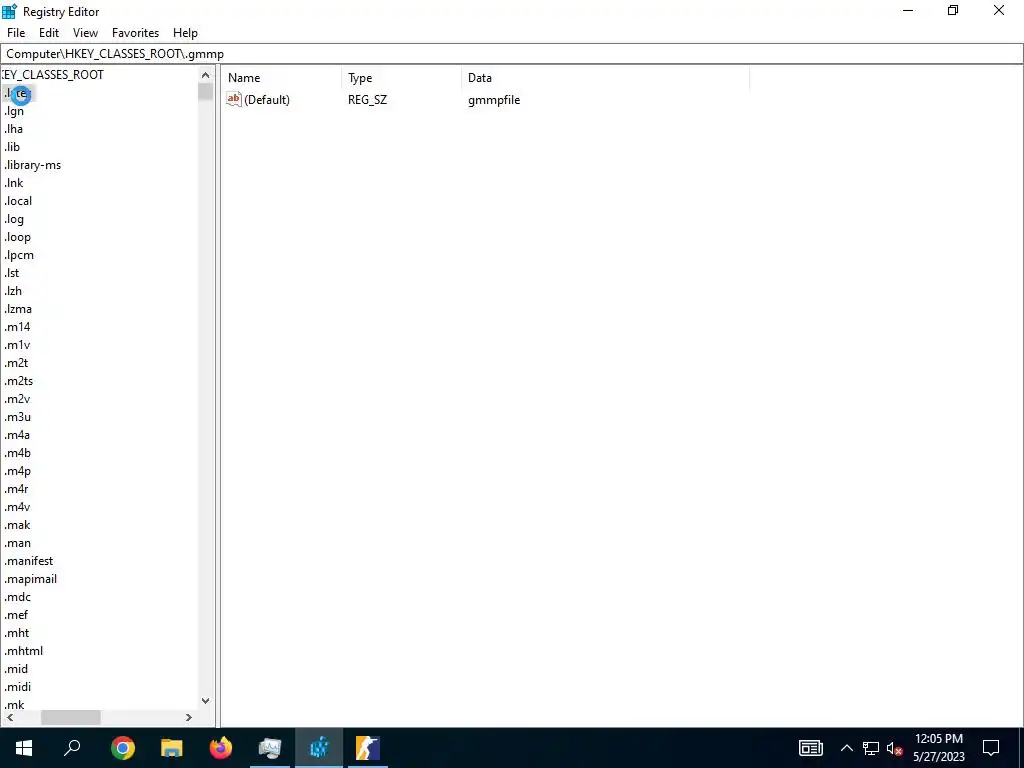
Task: Click the registry path address bar
Action: 512,54
